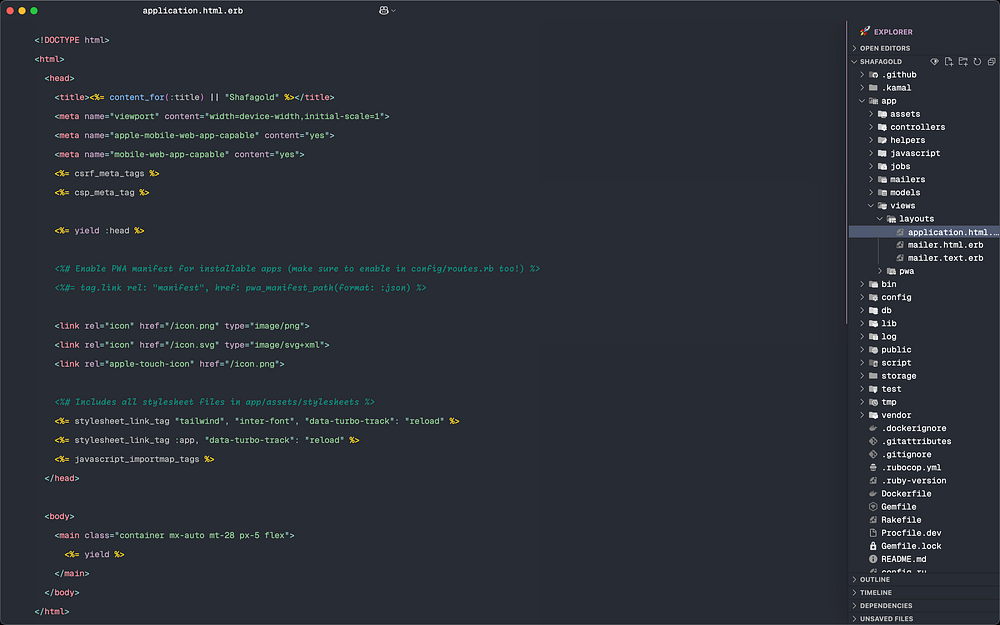1000x625 pixels.
Task: Collapse the app folder chevron
Action: pyautogui.click(x=862, y=101)
